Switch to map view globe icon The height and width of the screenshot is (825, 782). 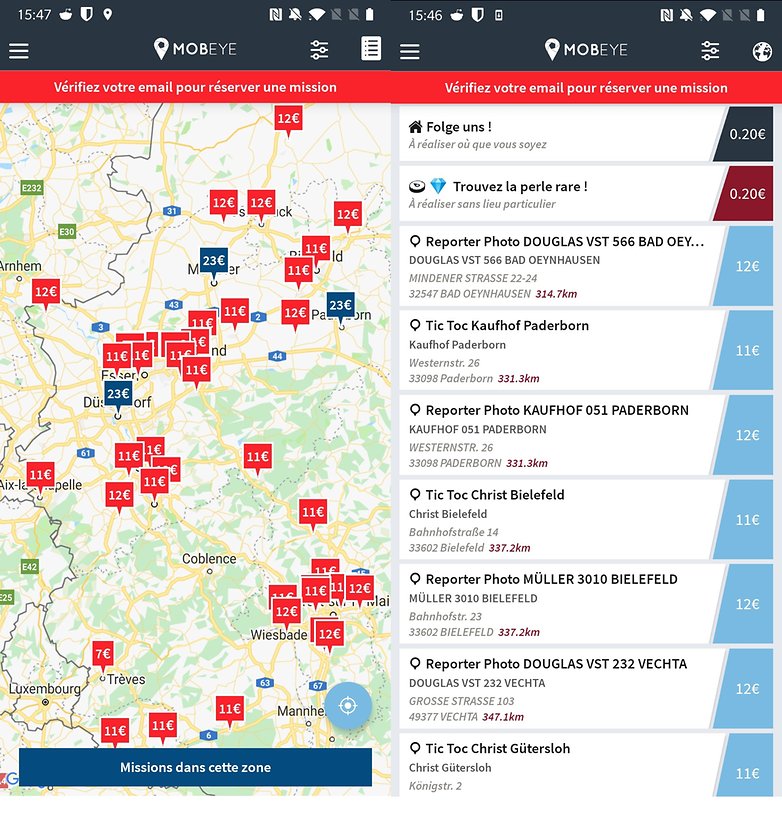(x=762, y=51)
